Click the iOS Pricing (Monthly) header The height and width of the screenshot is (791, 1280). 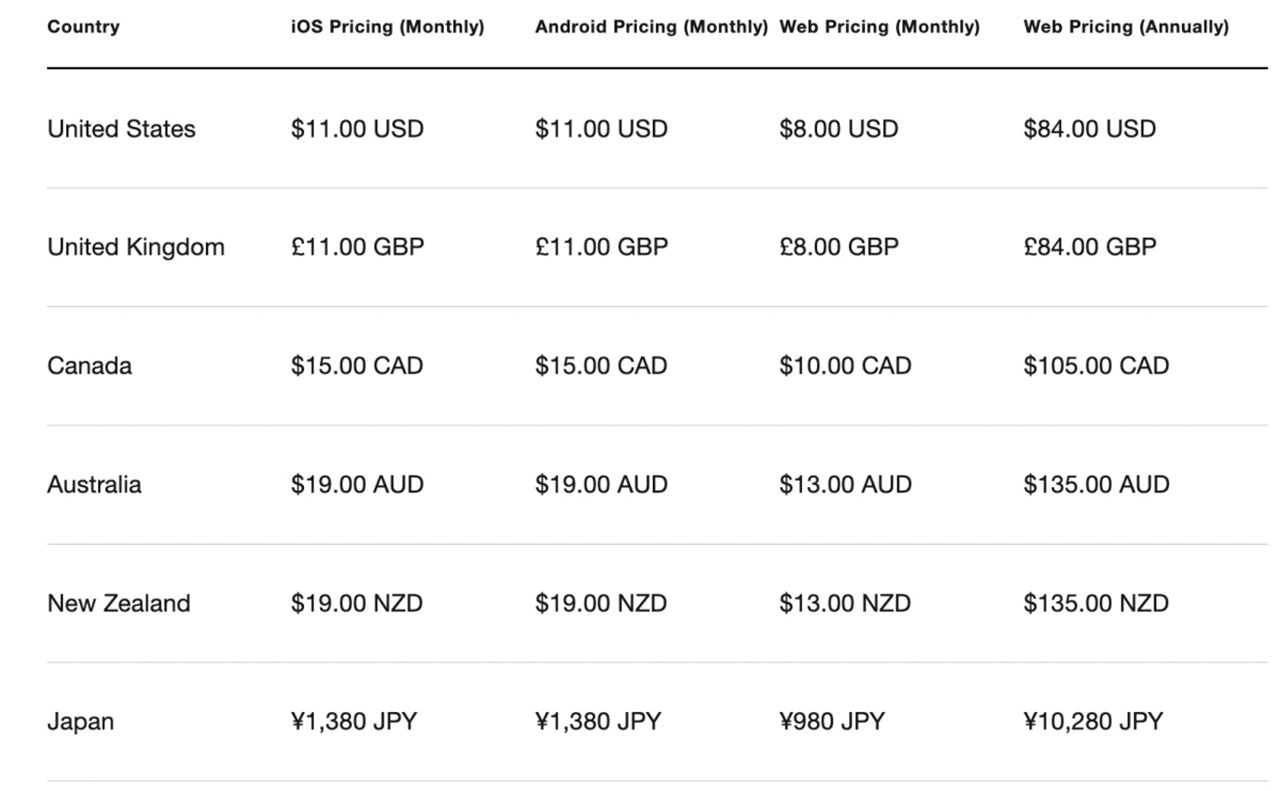[387, 27]
